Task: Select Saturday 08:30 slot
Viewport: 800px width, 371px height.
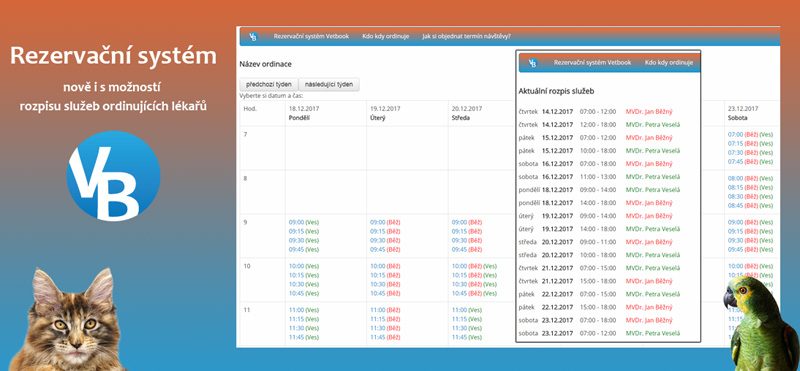Action: tap(751, 196)
